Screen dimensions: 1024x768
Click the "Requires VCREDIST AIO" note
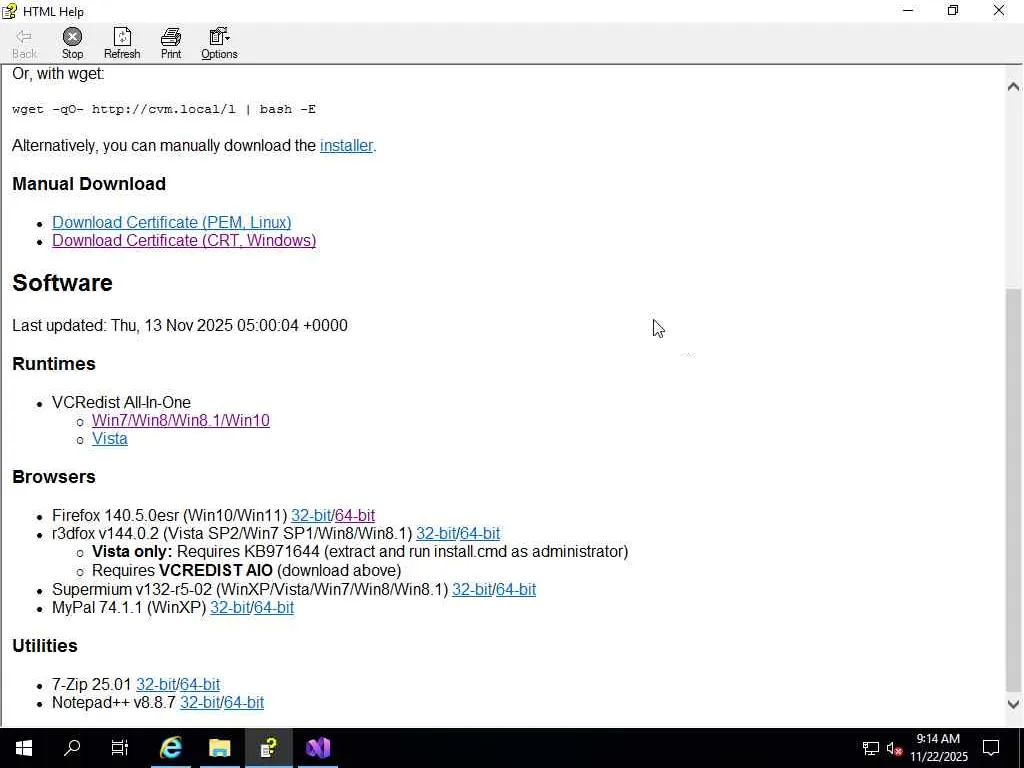click(x=246, y=571)
